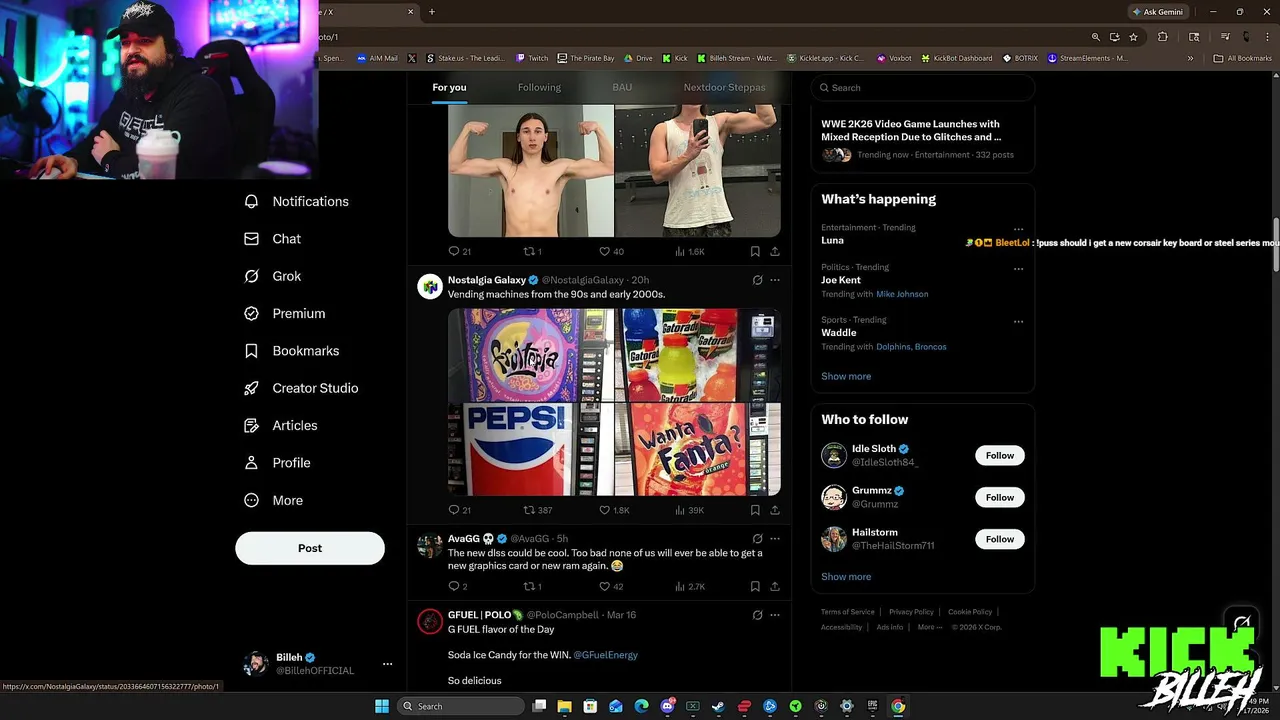The image size is (1280, 720).
Task: Follow Hailstorm
Action: [1000, 539]
